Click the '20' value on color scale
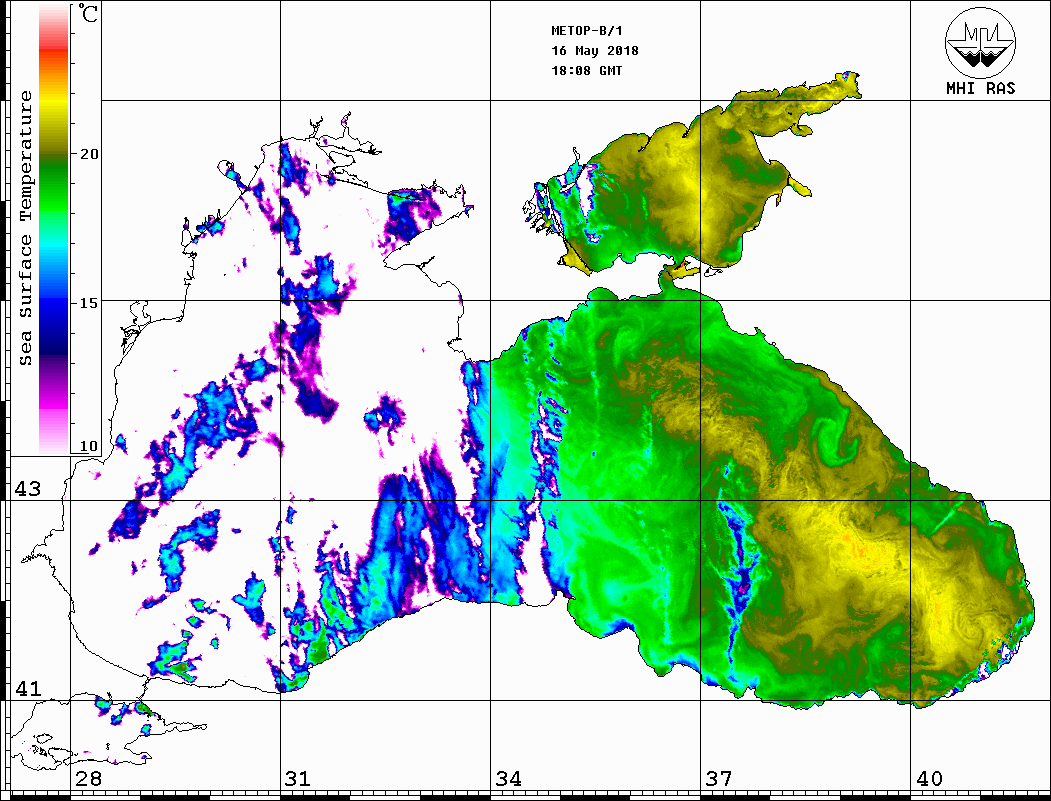Viewport: 1051px width, 801px height. pyautogui.click(x=89, y=154)
